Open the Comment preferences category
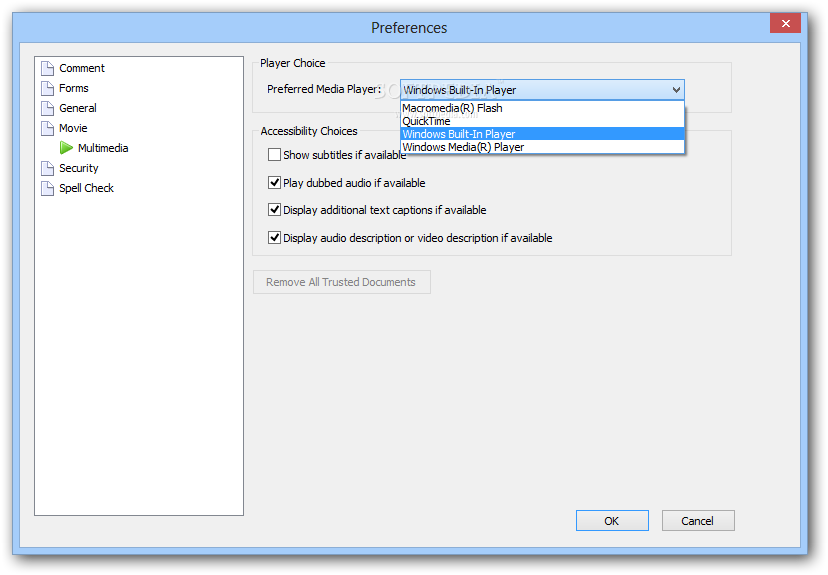This screenshot has width=828, height=575. (x=82, y=68)
